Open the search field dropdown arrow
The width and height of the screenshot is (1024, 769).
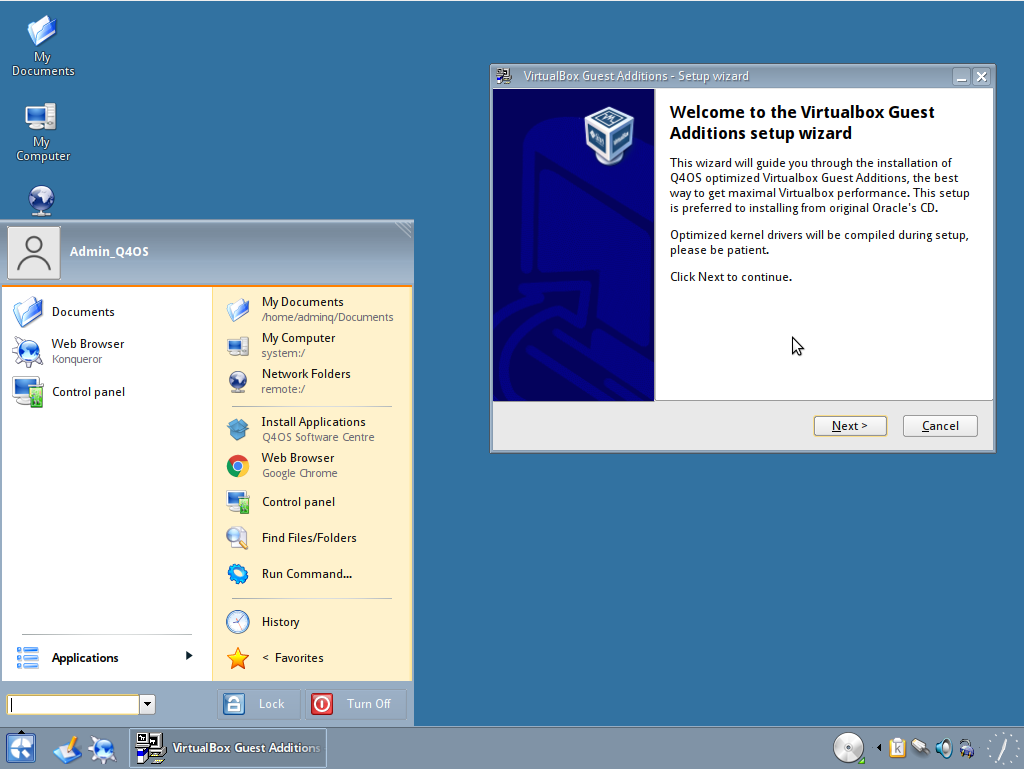(148, 704)
